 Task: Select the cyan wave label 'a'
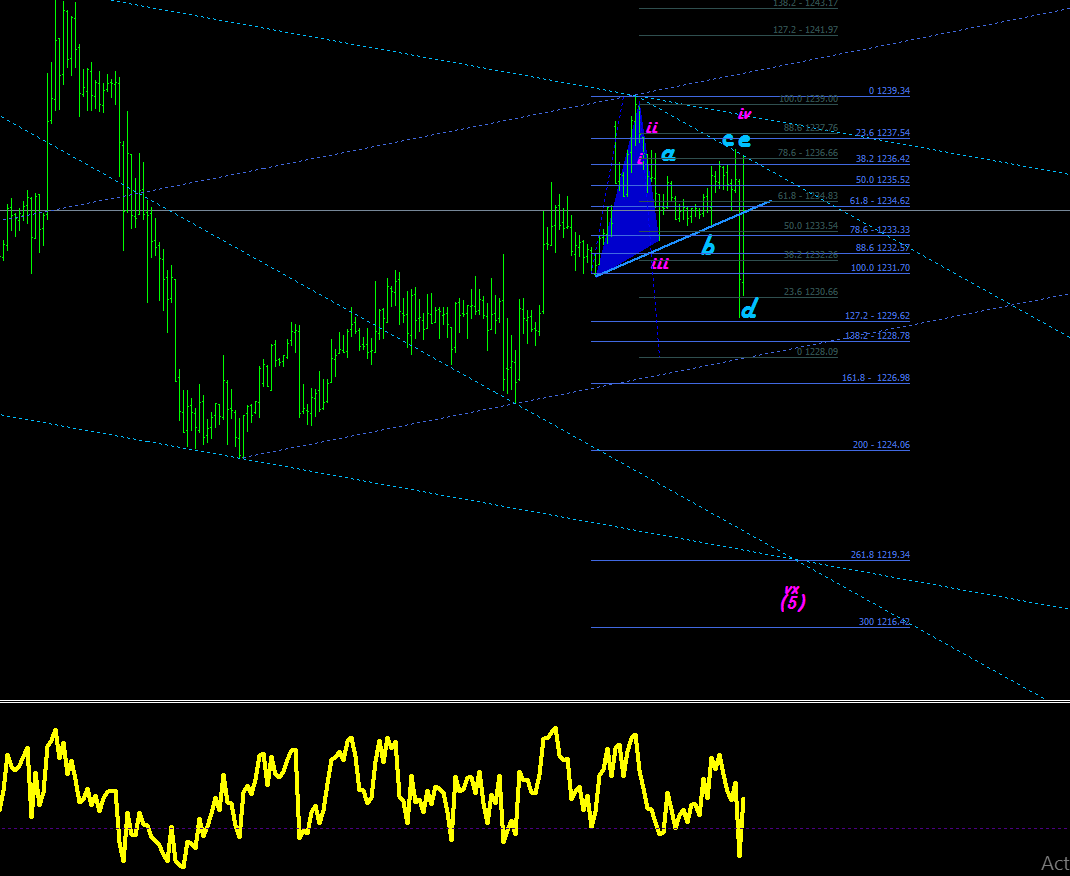coord(668,156)
